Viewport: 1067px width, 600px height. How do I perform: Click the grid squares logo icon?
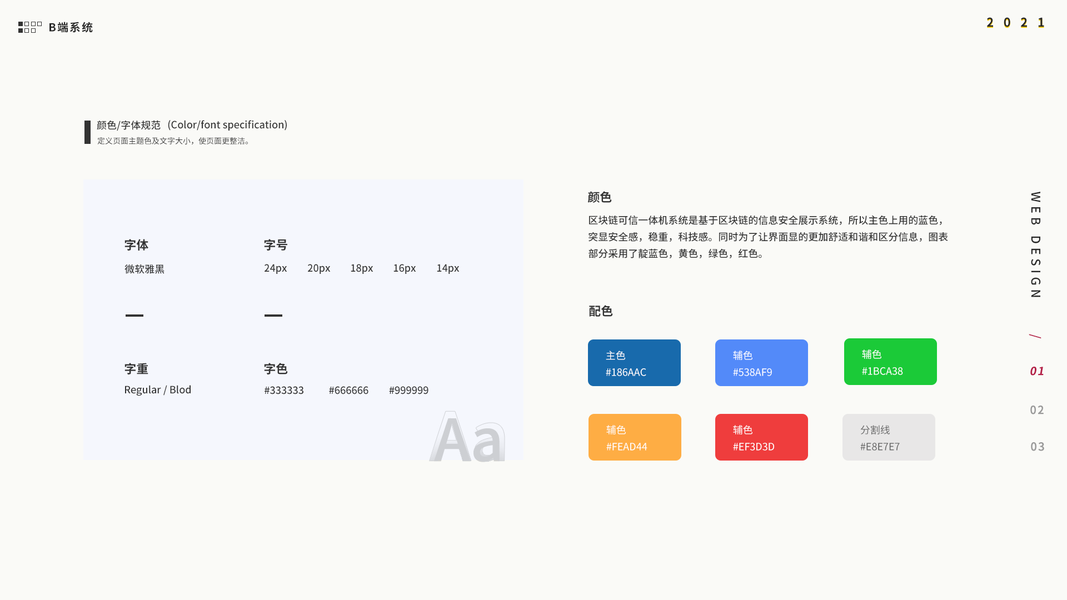(29, 27)
